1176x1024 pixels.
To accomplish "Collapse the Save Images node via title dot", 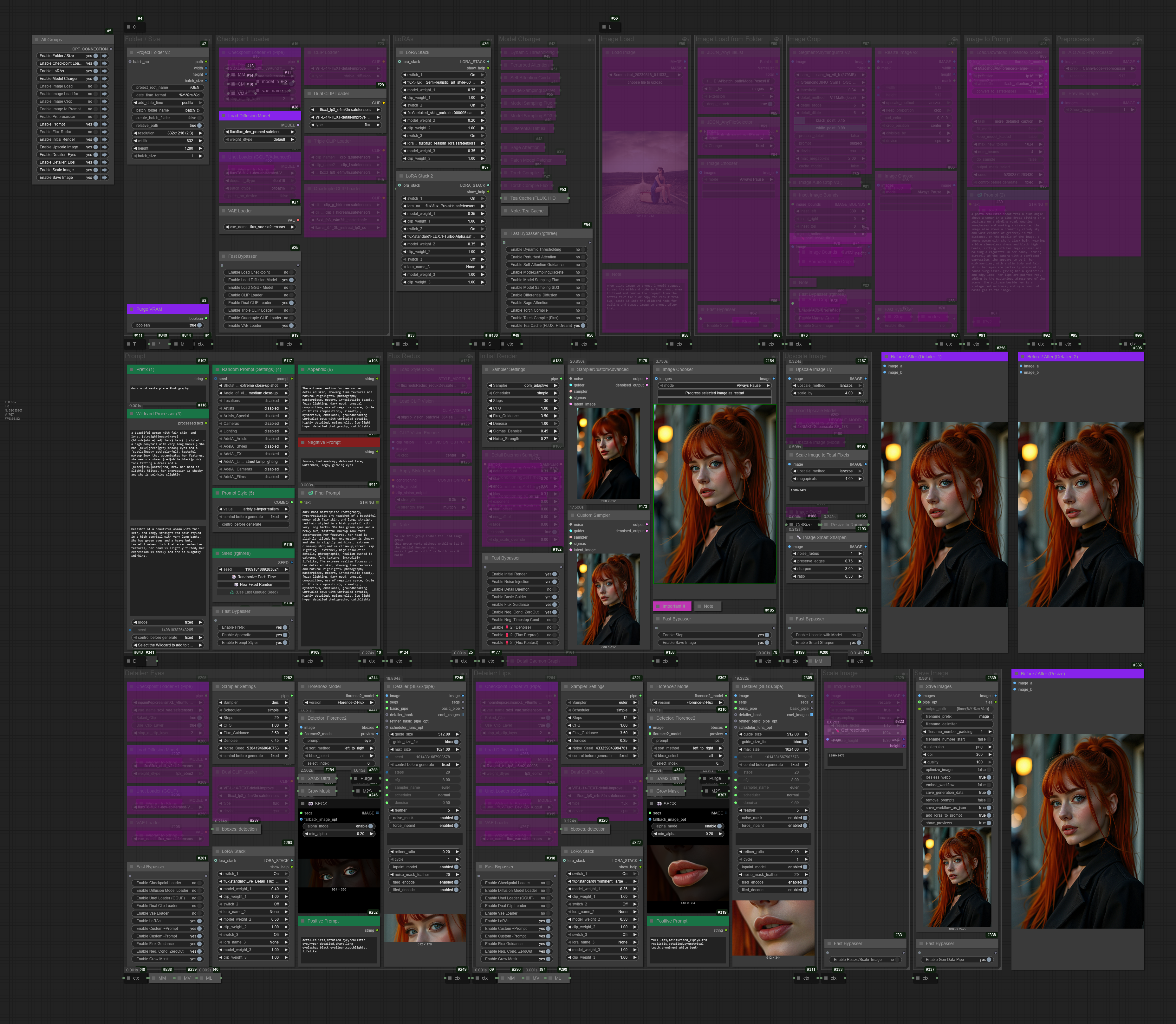I will (x=920, y=687).
